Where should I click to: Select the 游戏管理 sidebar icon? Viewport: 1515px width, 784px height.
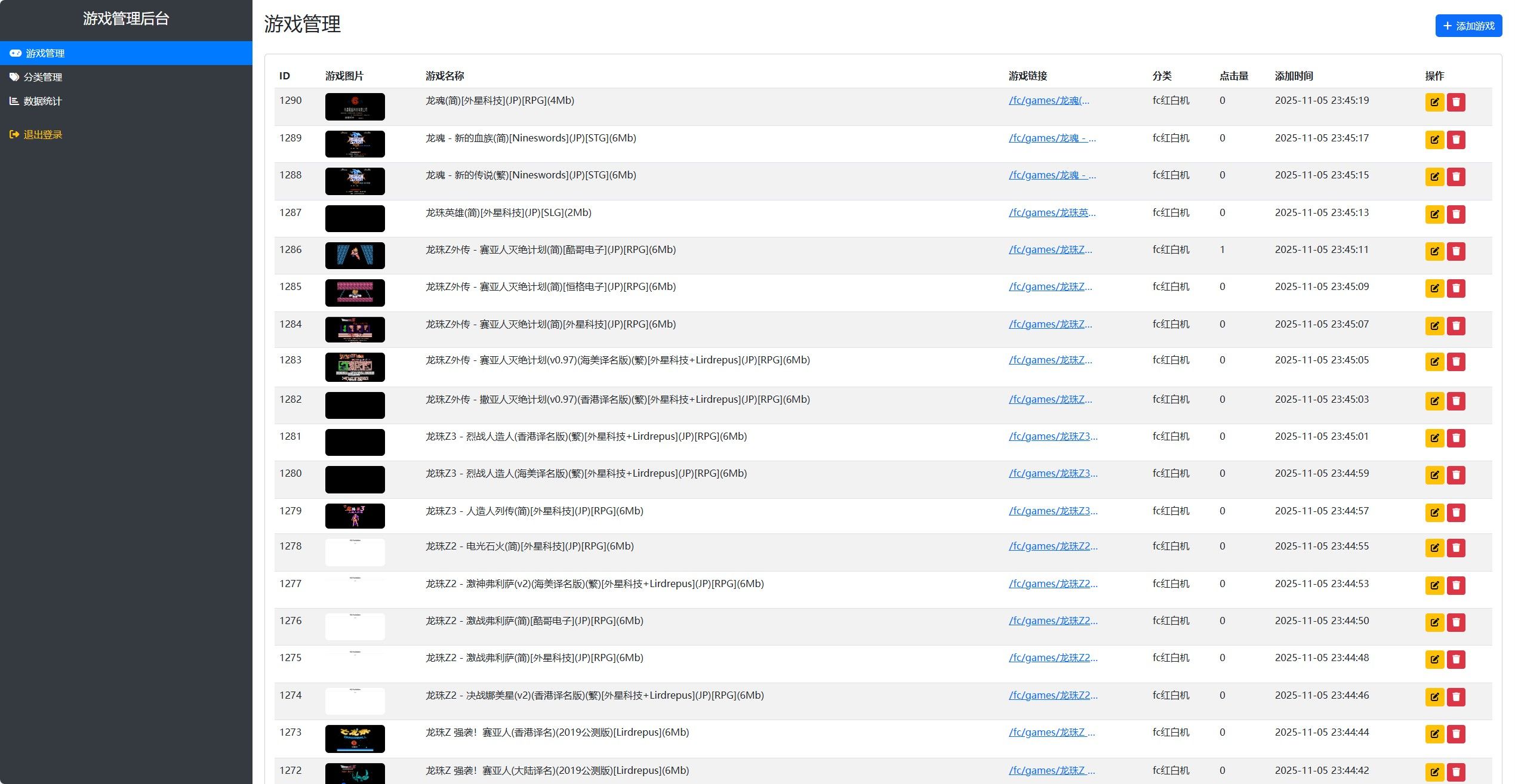[14, 53]
